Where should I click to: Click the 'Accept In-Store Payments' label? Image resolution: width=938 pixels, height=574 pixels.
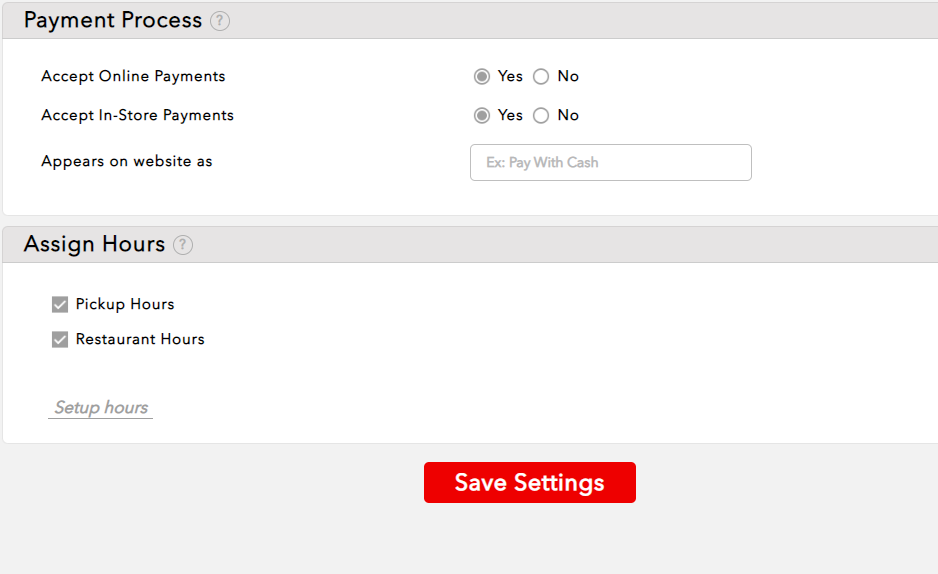(x=137, y=116)
